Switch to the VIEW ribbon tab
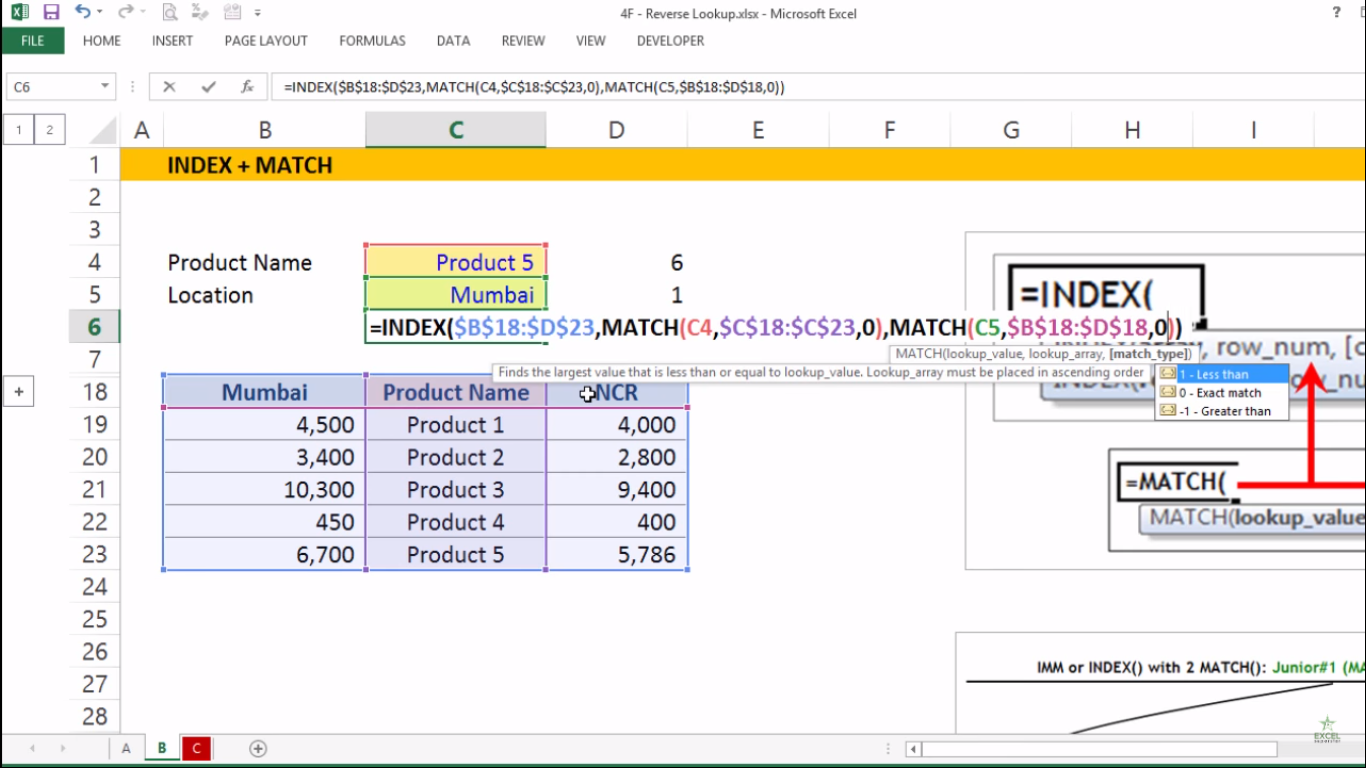1366x768 pixels. [x=591, y=41]
